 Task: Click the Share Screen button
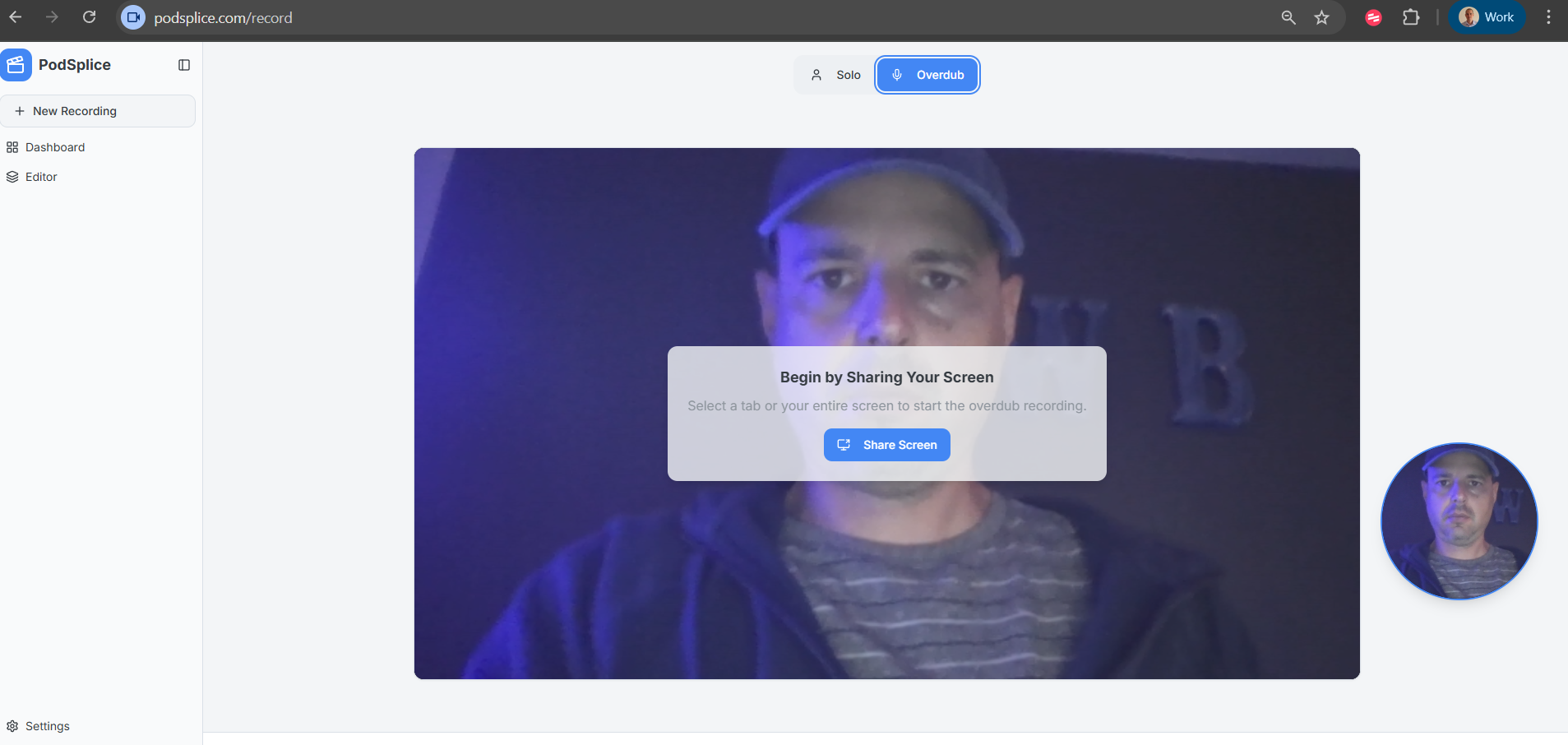[886, 444]
